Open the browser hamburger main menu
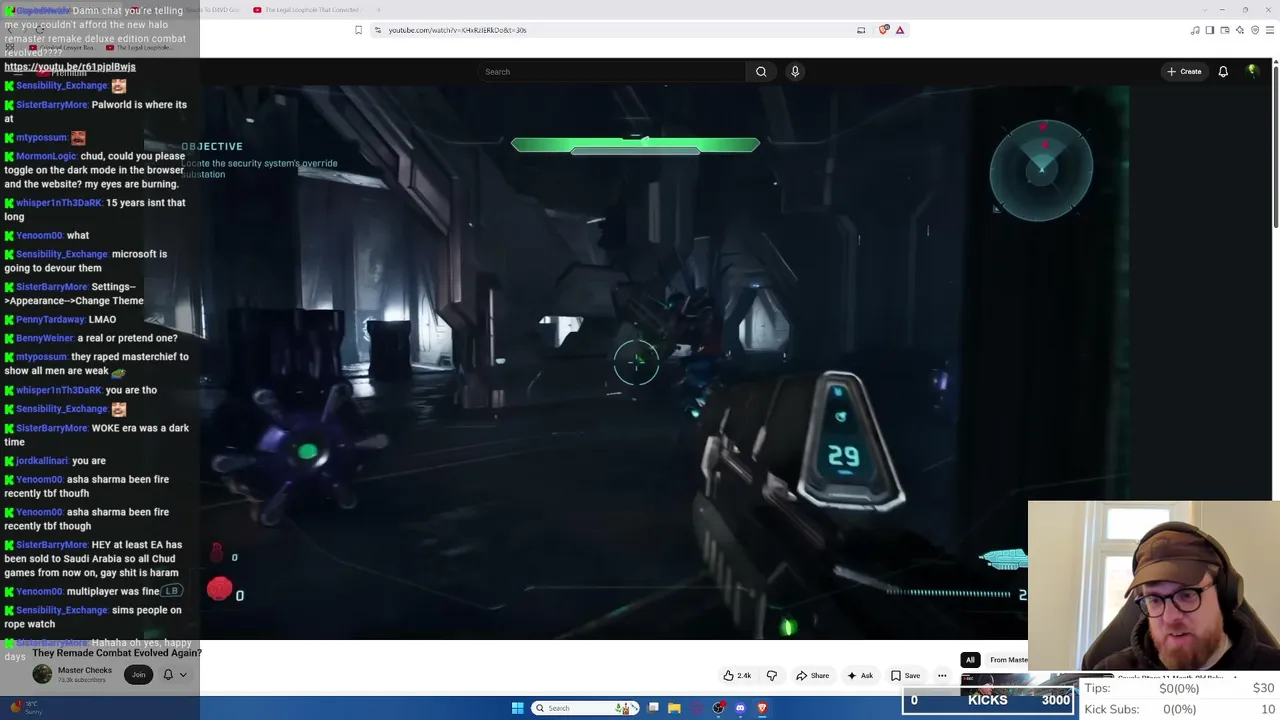 point(1270,30)
